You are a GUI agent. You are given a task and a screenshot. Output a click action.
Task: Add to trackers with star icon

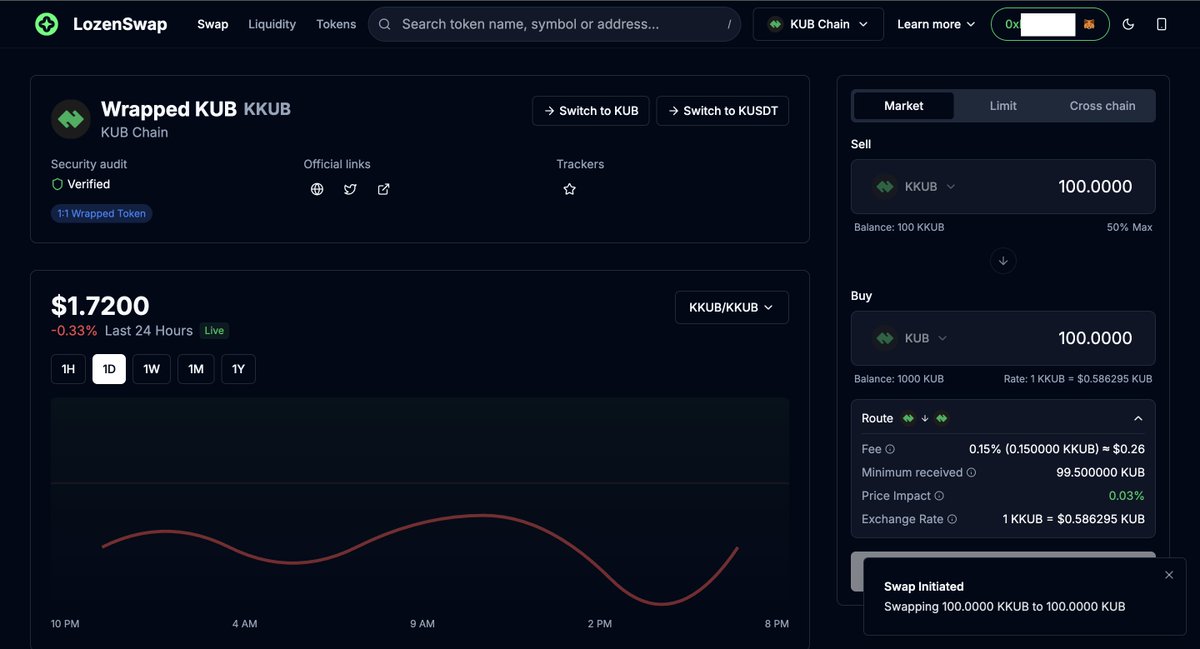click(569, 189)
